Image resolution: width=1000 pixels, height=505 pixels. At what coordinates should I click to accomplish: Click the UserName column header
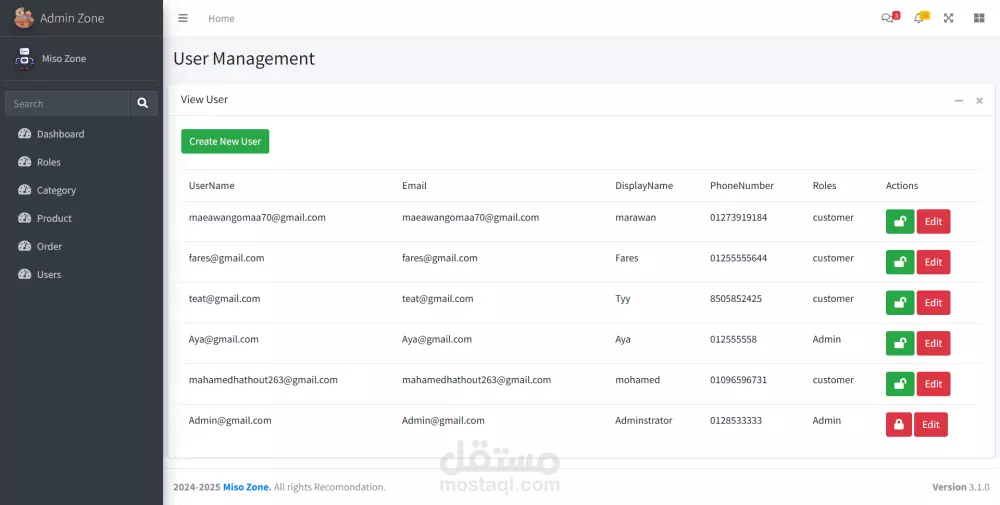pos(212,186)
